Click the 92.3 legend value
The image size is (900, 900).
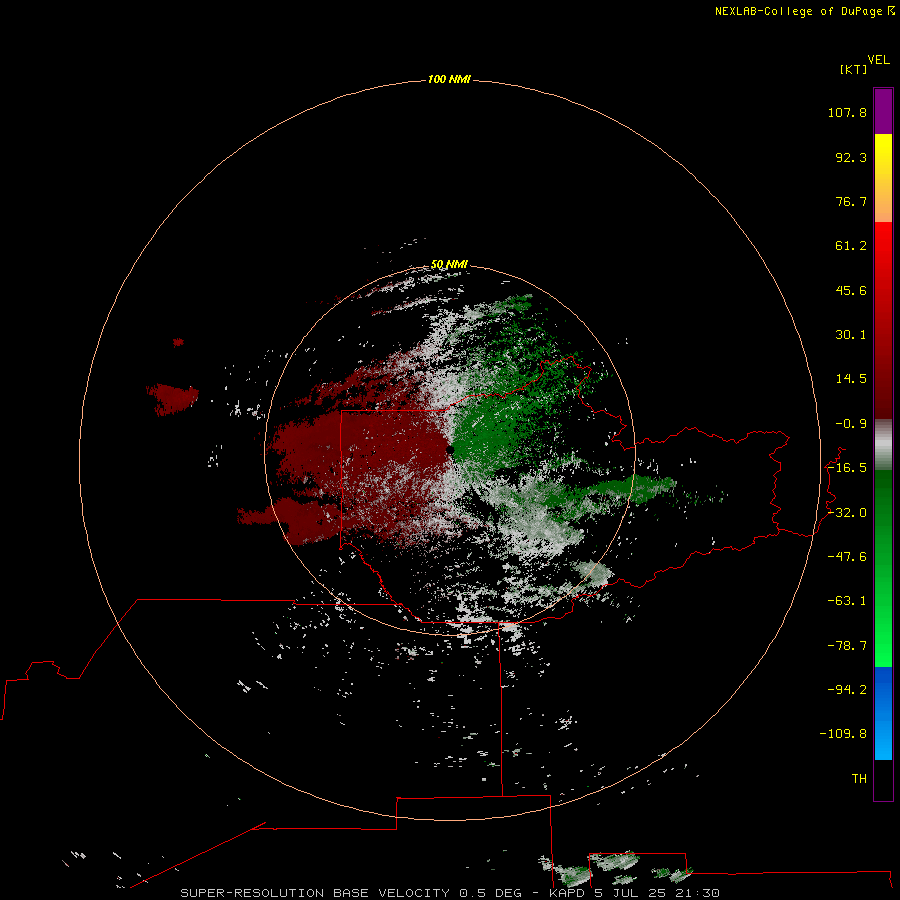[851, 157]
